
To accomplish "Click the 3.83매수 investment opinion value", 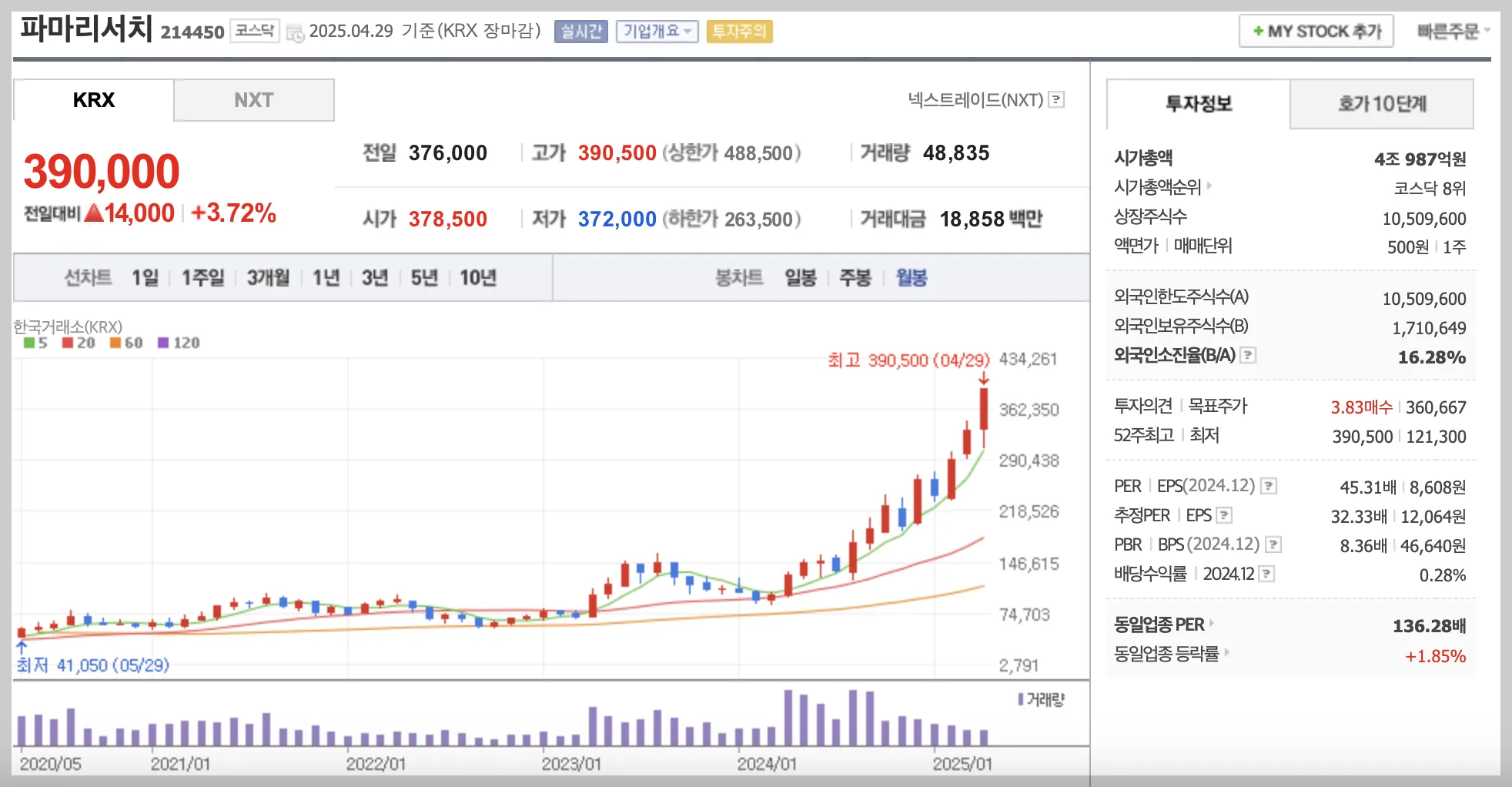I will pos(1362,407).
